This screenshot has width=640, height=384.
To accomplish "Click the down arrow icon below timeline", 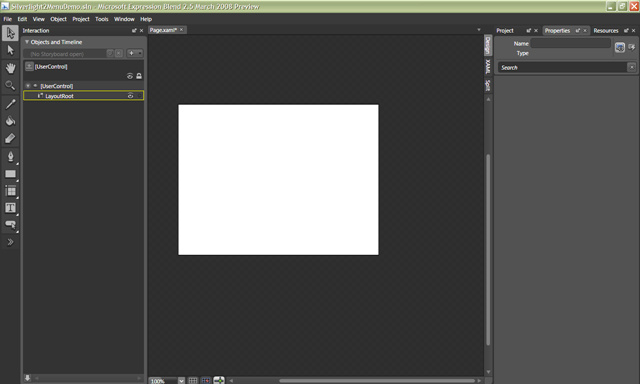I will (27, 378).
